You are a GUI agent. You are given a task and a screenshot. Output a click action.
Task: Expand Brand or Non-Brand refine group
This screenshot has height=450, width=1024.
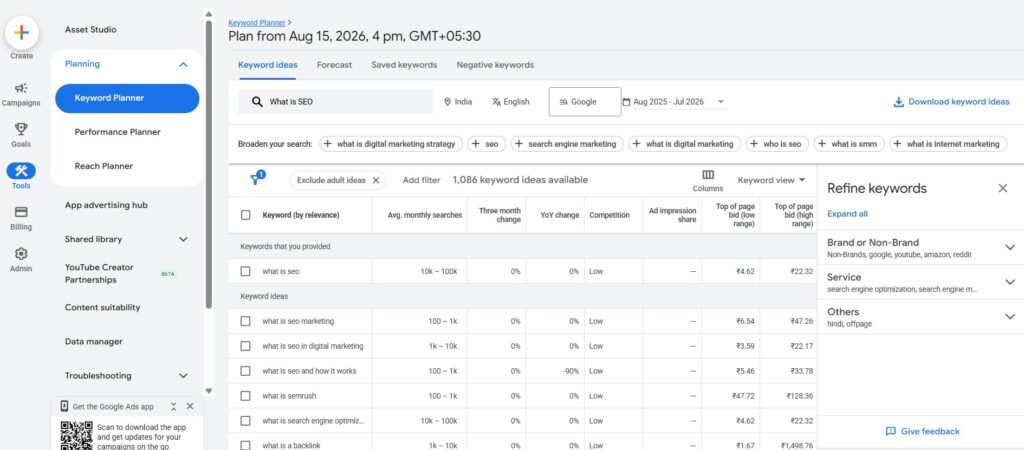pos(1010,247)
